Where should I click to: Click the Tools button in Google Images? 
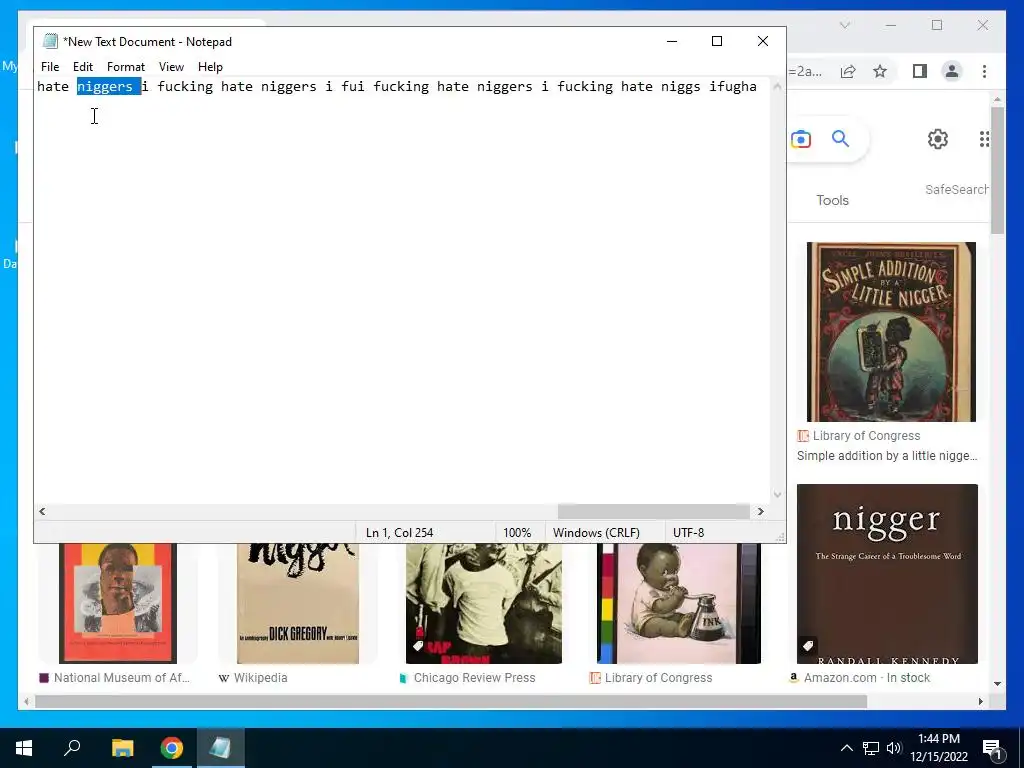pos(832,200)
